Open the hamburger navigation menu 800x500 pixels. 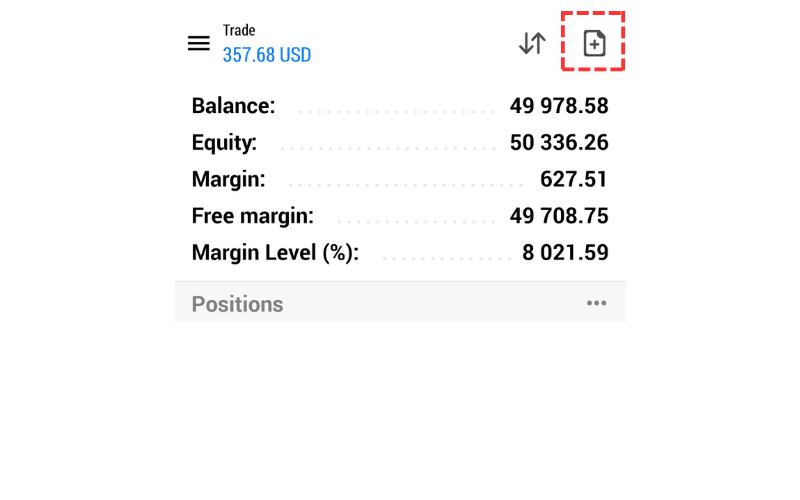coord(199,43)
